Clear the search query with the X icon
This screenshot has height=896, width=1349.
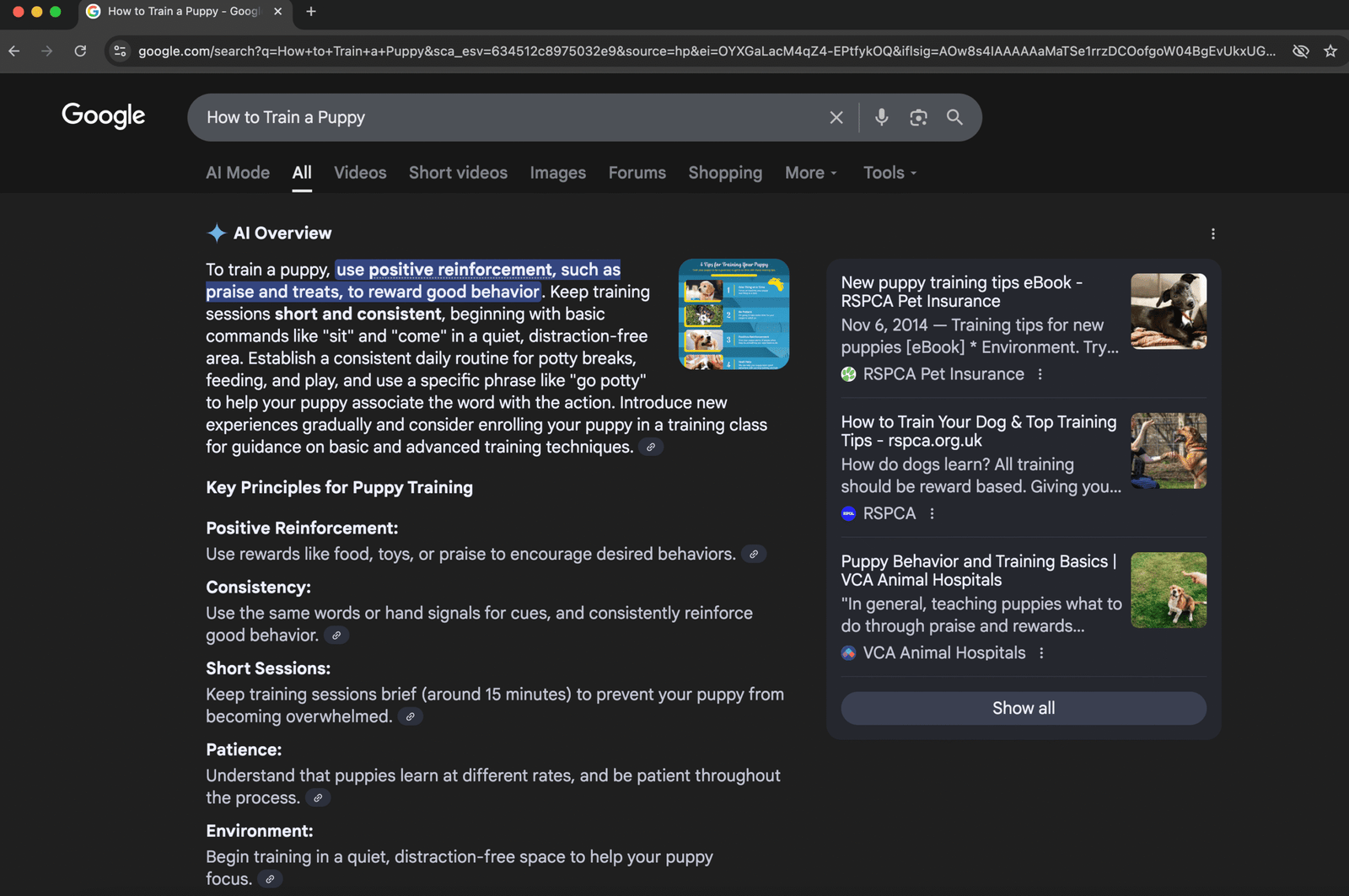tap(836, 117)
